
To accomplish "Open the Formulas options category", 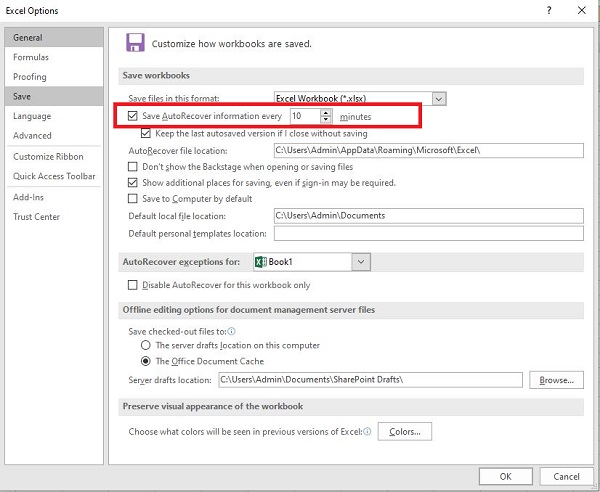I will 54,57.
